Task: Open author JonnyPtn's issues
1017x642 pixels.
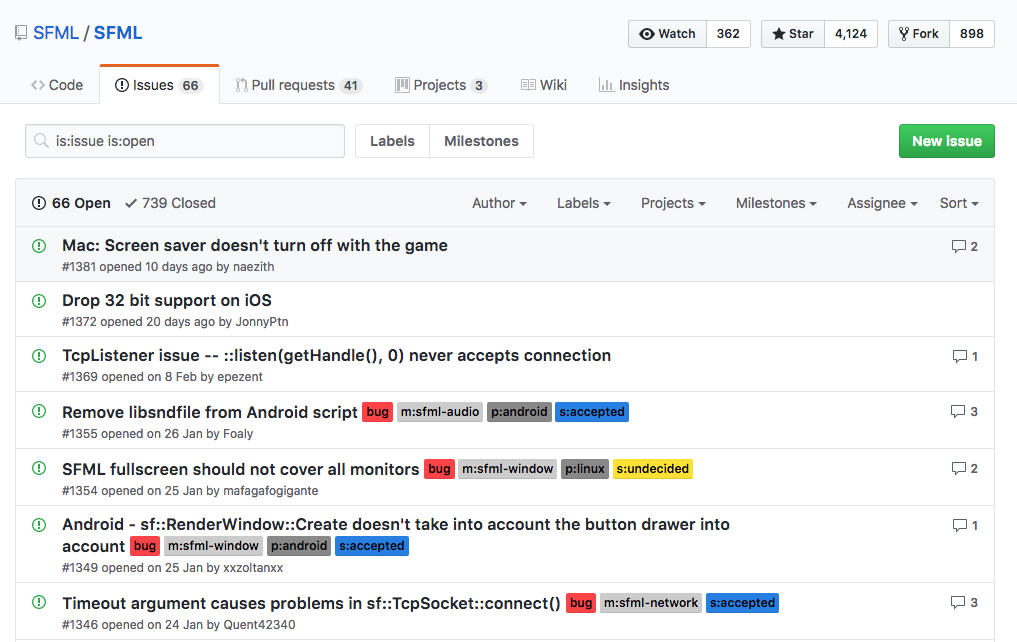Action: click(x=262, y=322)
